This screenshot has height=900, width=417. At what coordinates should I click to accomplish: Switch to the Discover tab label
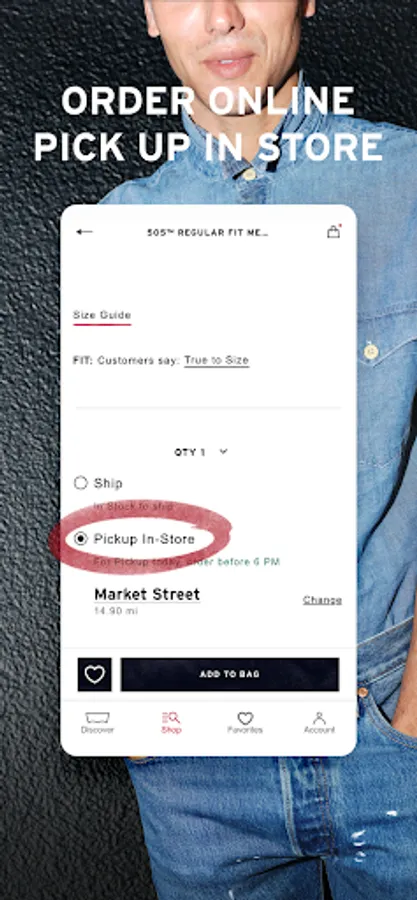[x=98, y=730]
